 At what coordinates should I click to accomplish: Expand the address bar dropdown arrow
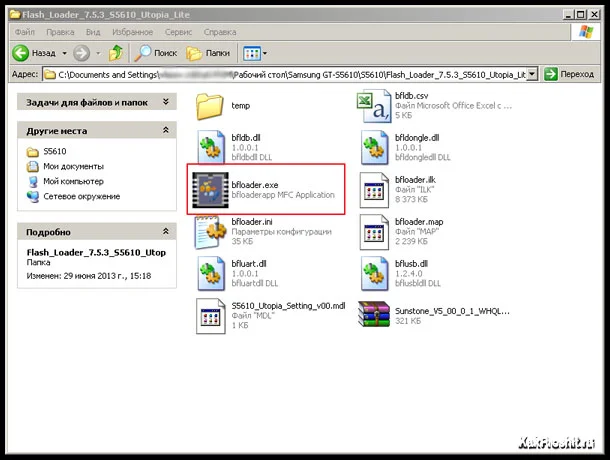tap(531, 74)
